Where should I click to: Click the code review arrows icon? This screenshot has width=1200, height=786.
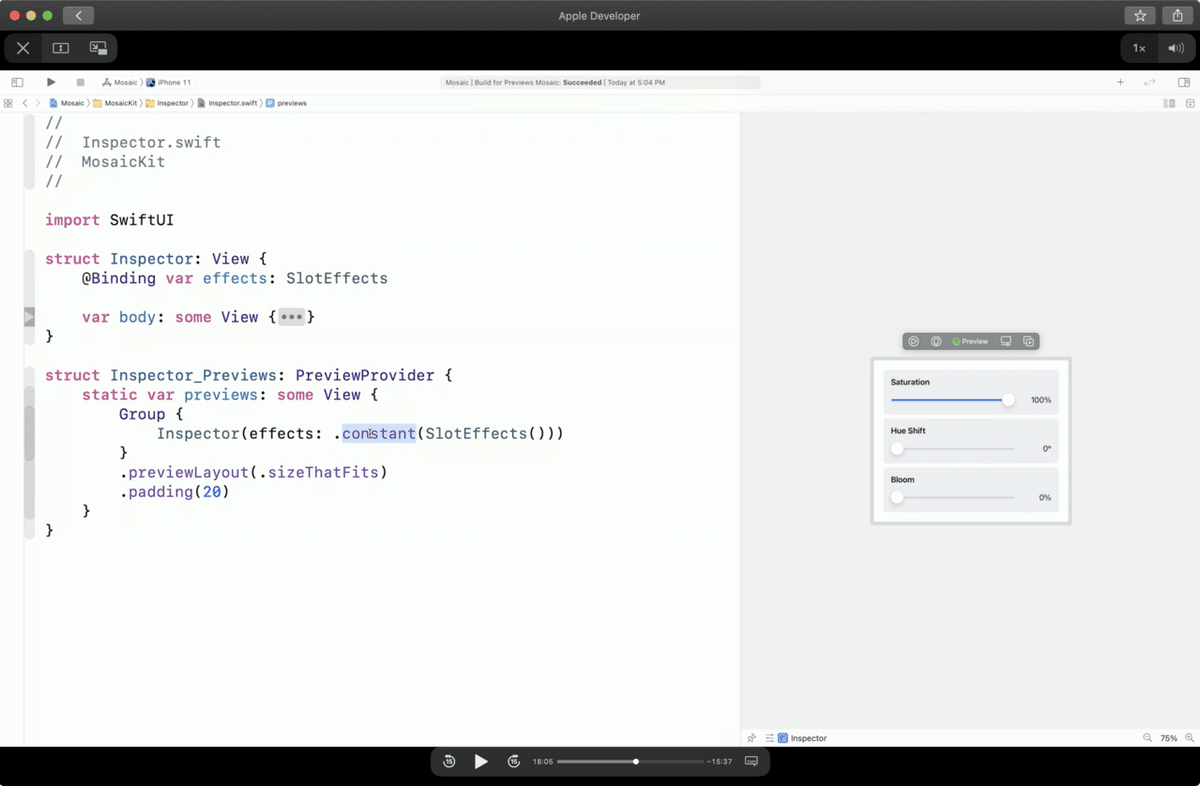point(1150,82)
